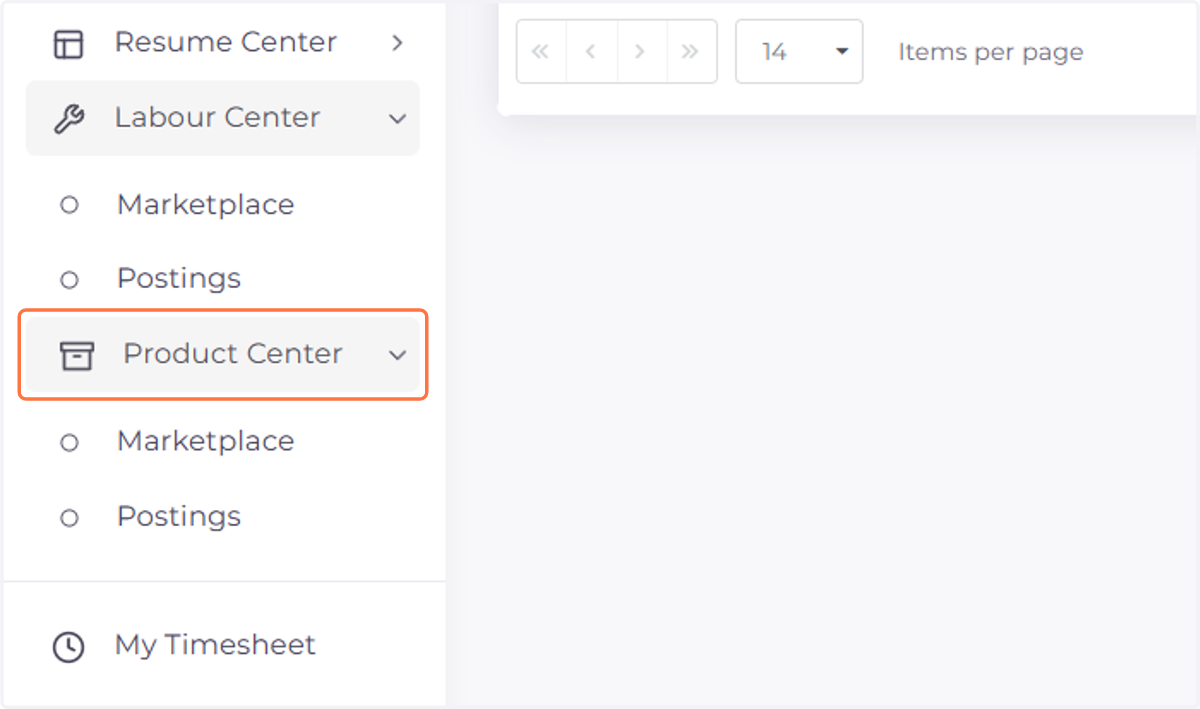Open Marketplace under Product Center
This screenshot has height=709, width=1200.
point(205,441)
